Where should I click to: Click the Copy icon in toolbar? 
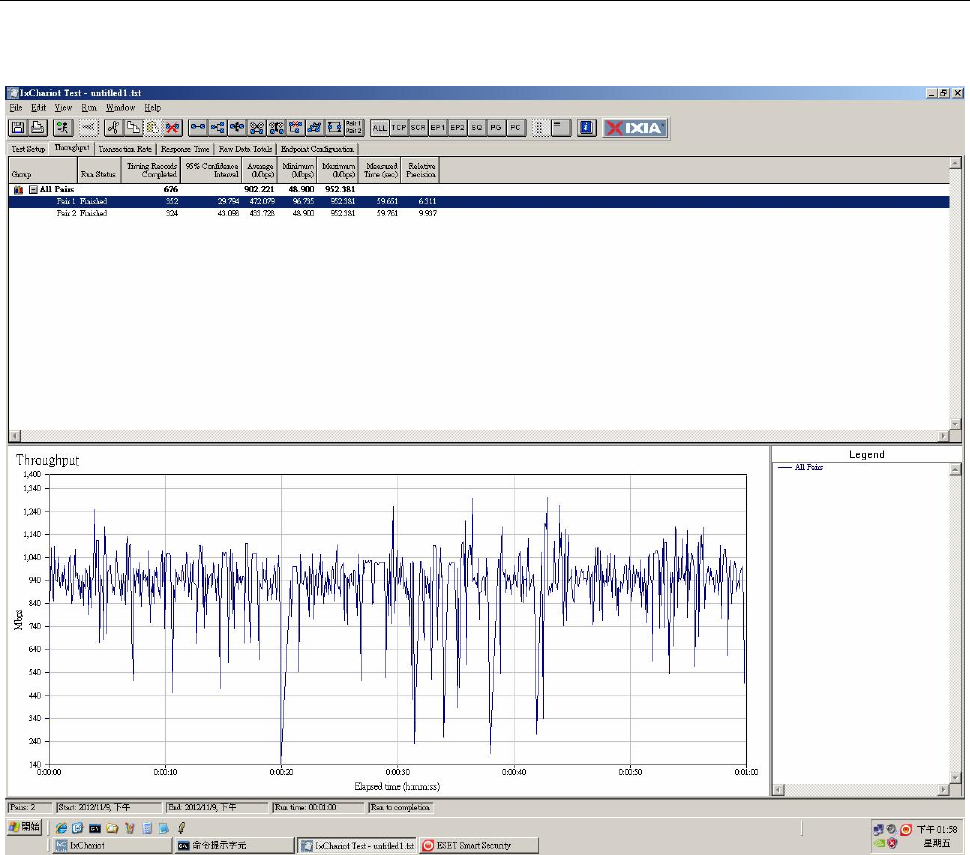[x=133, y=127]
